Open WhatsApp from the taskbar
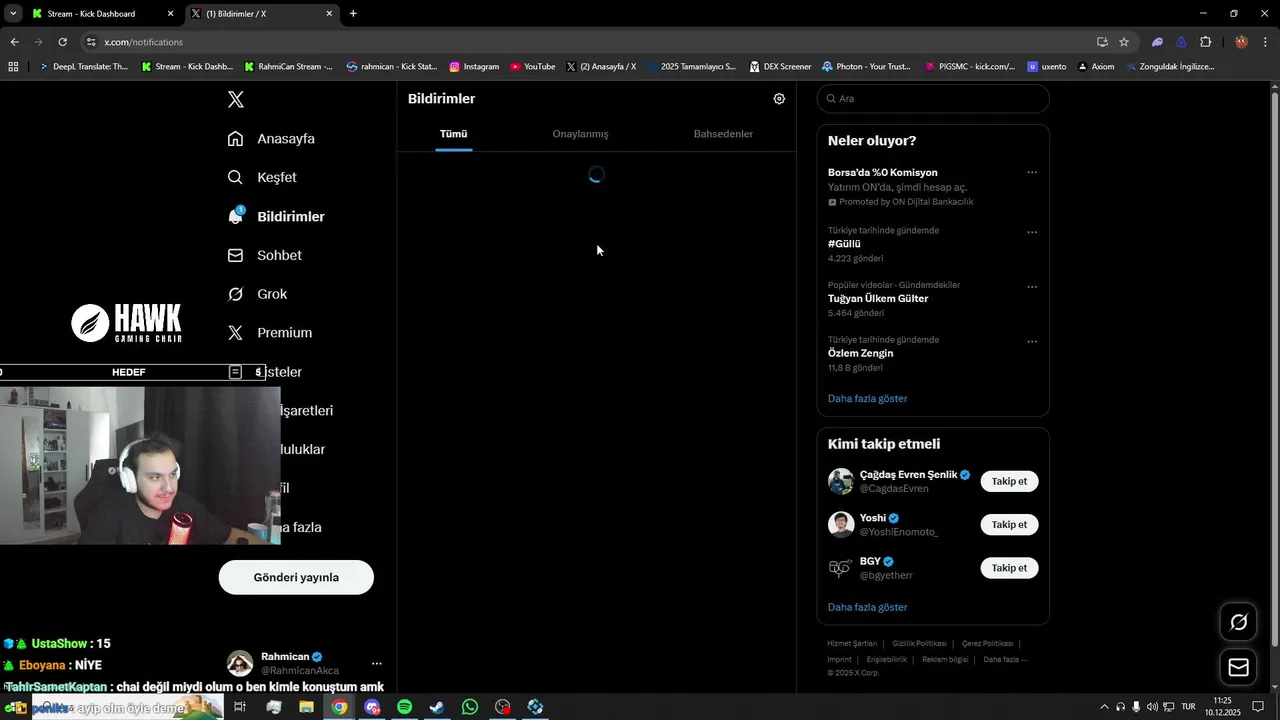1280x720 pixels. point(470,707)
